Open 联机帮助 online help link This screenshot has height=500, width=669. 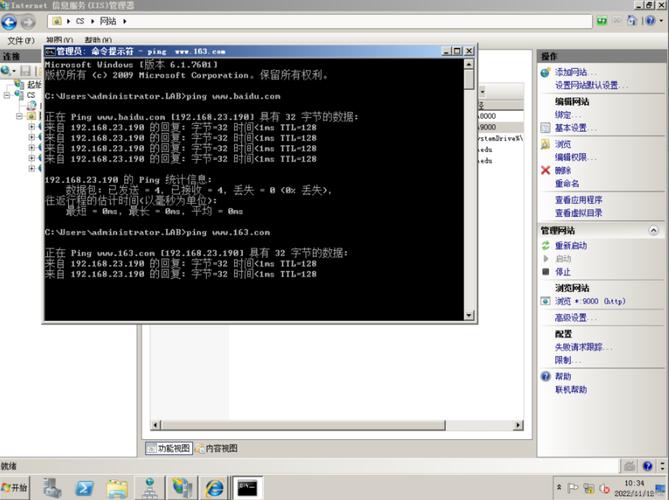tap(570, 390)
